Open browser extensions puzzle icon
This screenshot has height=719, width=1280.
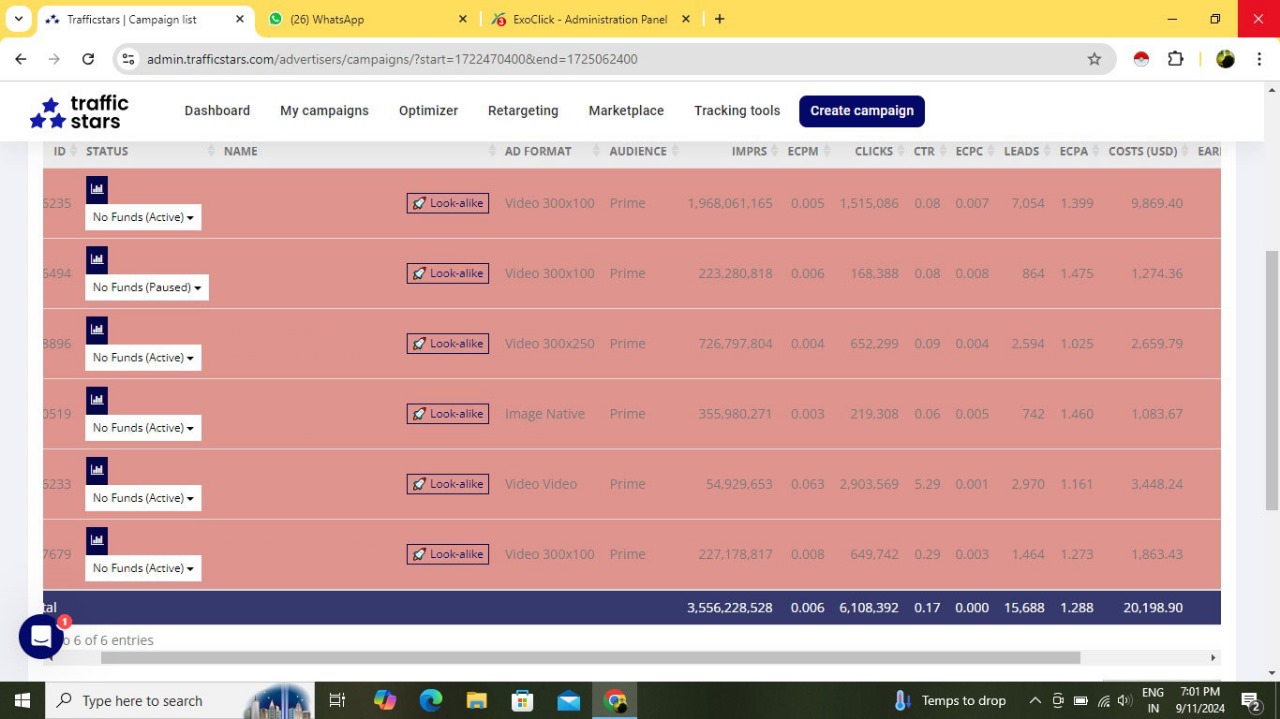click(1176, 59)
